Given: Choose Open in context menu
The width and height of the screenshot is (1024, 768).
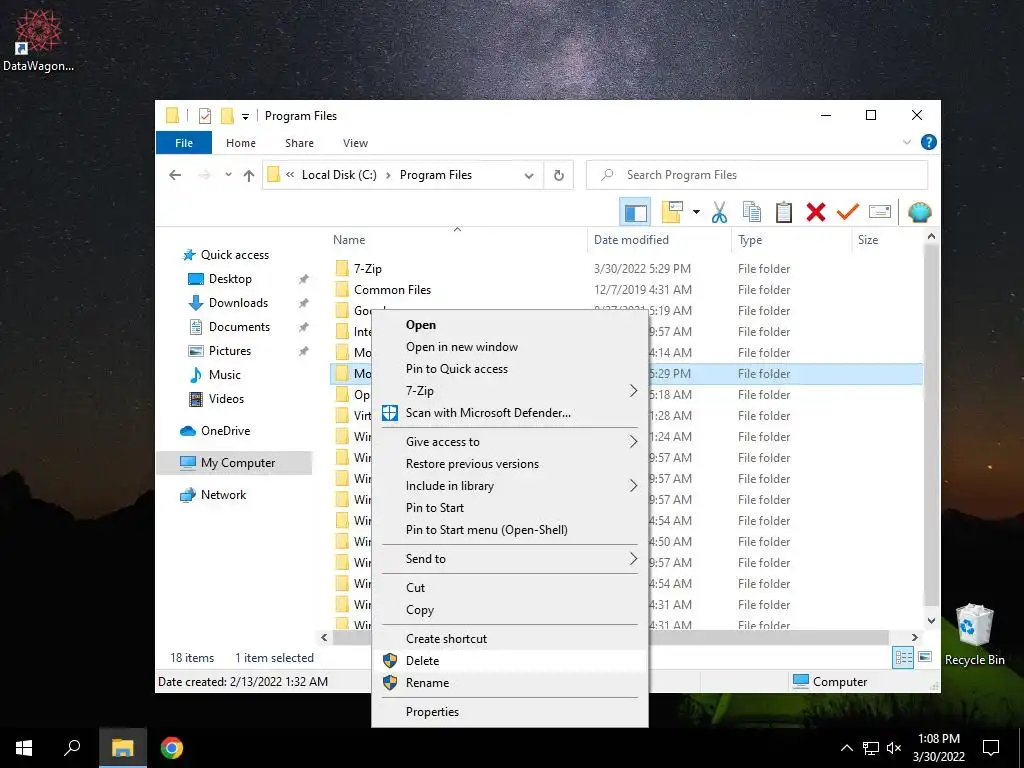Looking at the screenshot, I should 421,325.
